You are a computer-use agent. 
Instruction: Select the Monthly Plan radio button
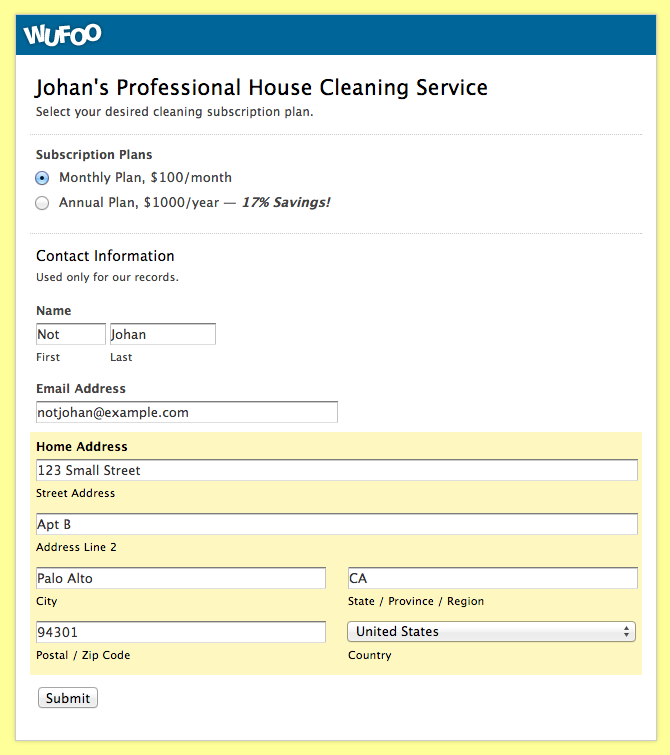pyautogui.click(x=42, y=178)
